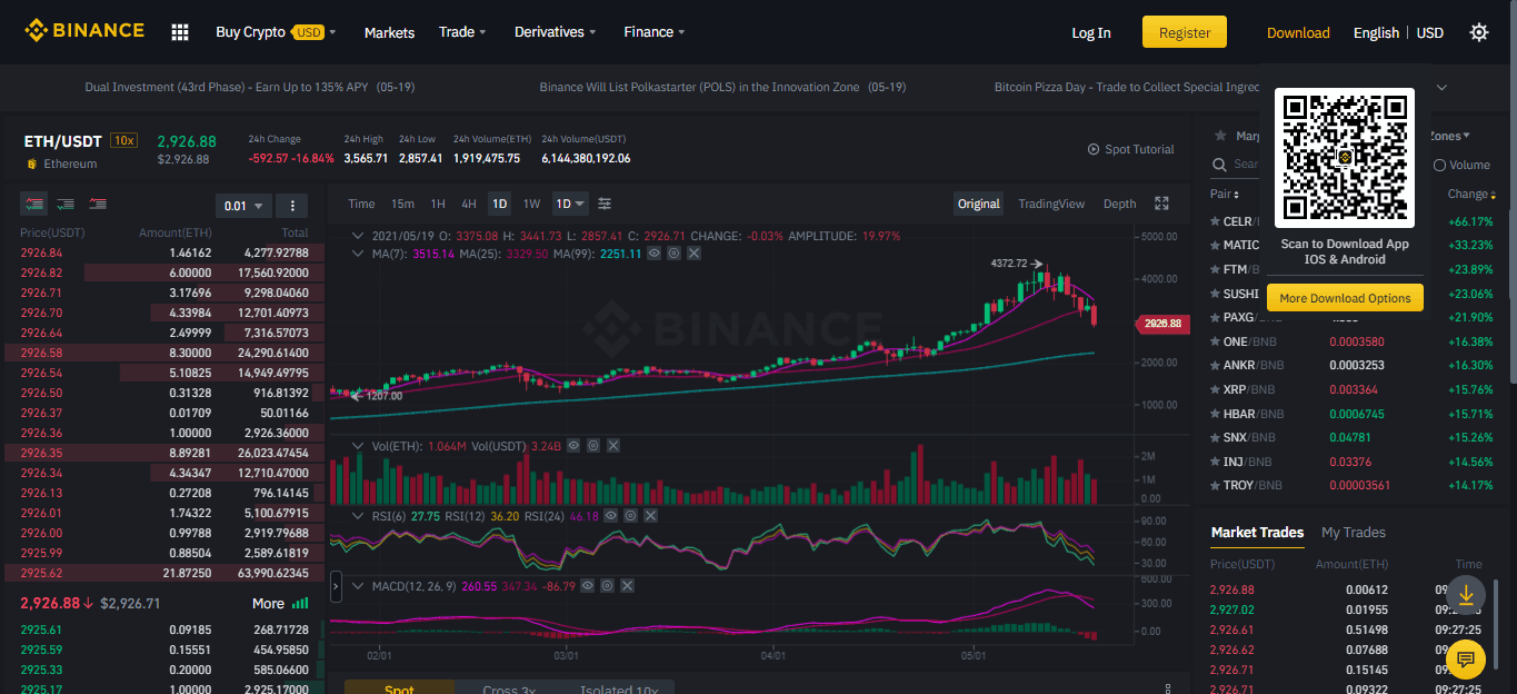Toggle visibility of RSI indicator
Viewport: 1517px width, 694px height.
(x=610, y=516)
